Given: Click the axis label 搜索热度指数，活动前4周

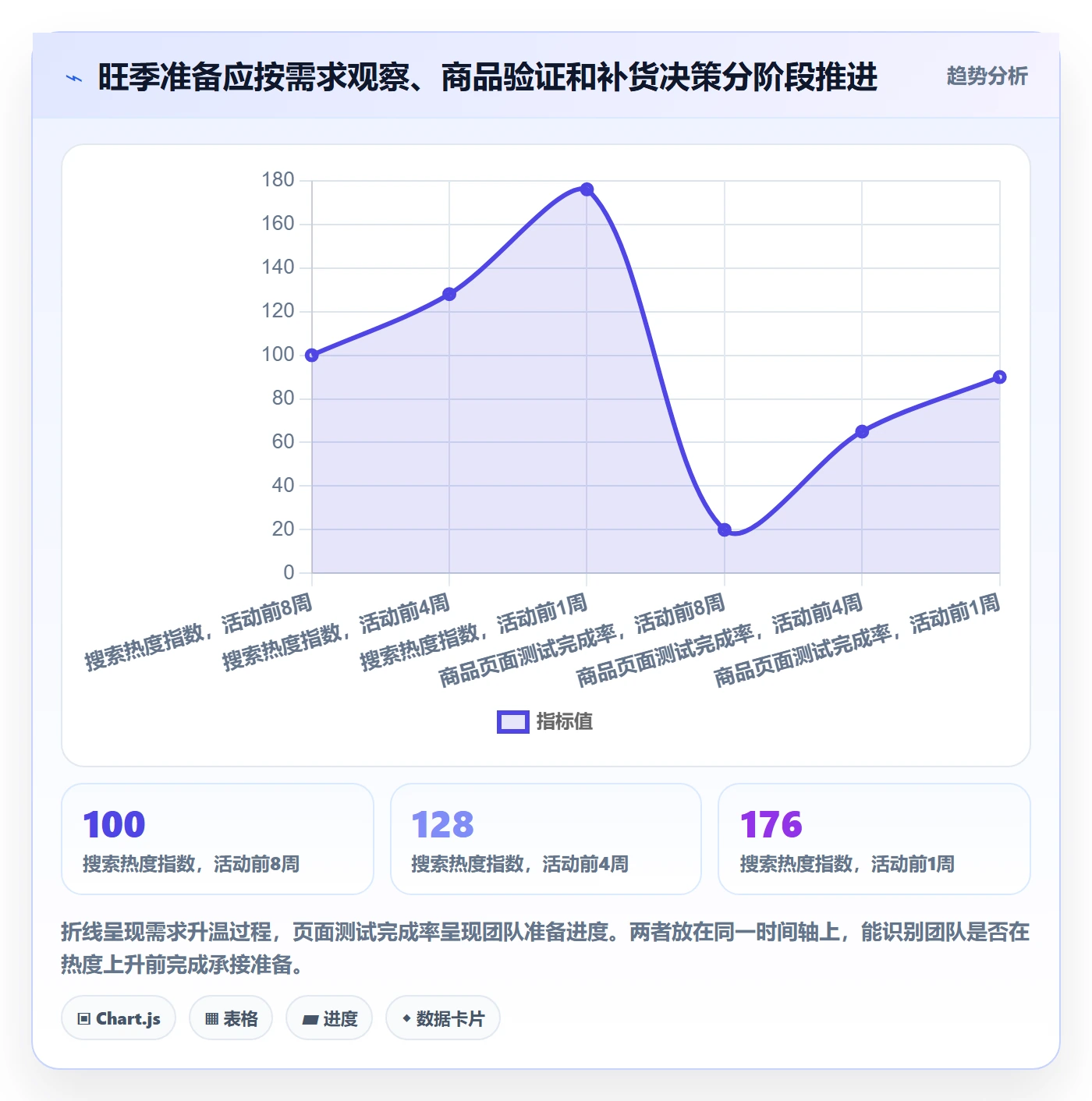Looking at the screenshot, I should point(336,632).
